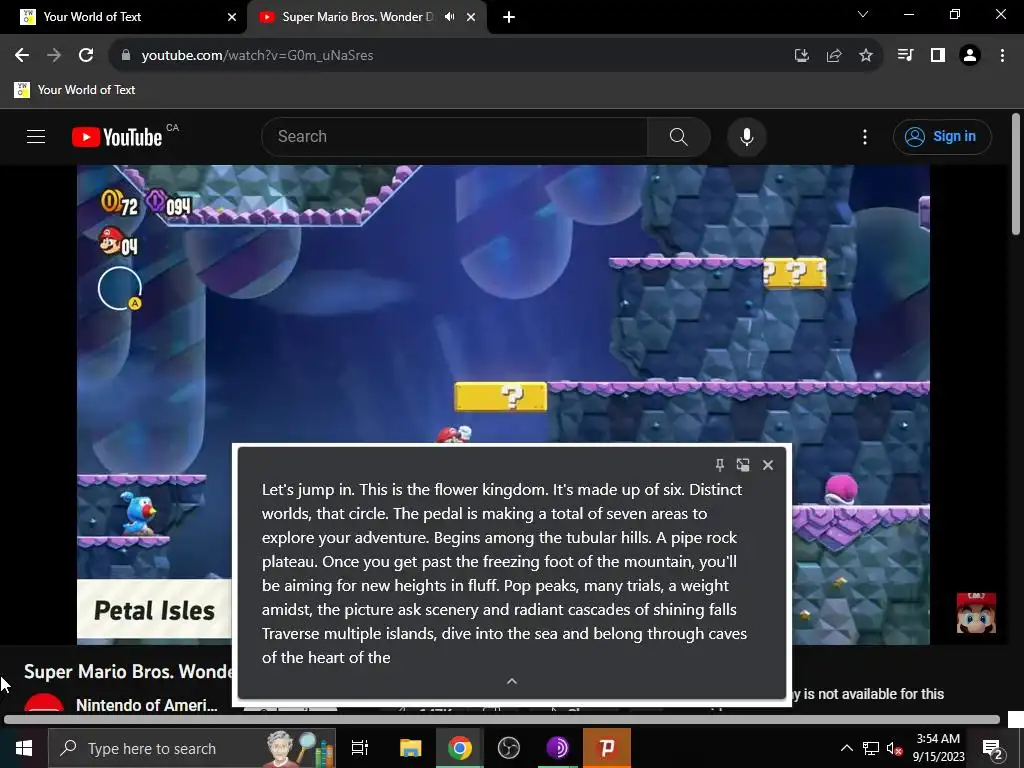This screenshot has width=1024, height=768.
Task: Open the YouTube hamburger guide menu
Action: click(36, 136)
